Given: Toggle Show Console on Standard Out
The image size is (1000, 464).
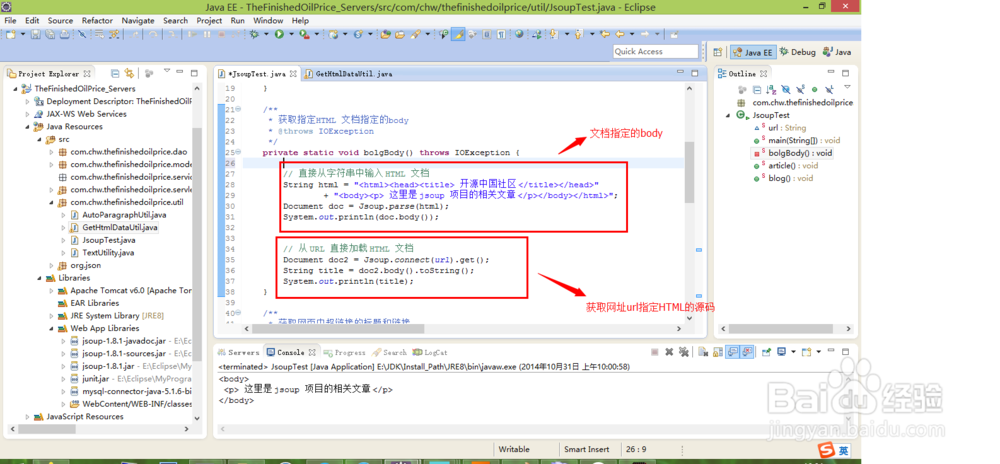Looking at the screenshot, I should tap(732, 351).
